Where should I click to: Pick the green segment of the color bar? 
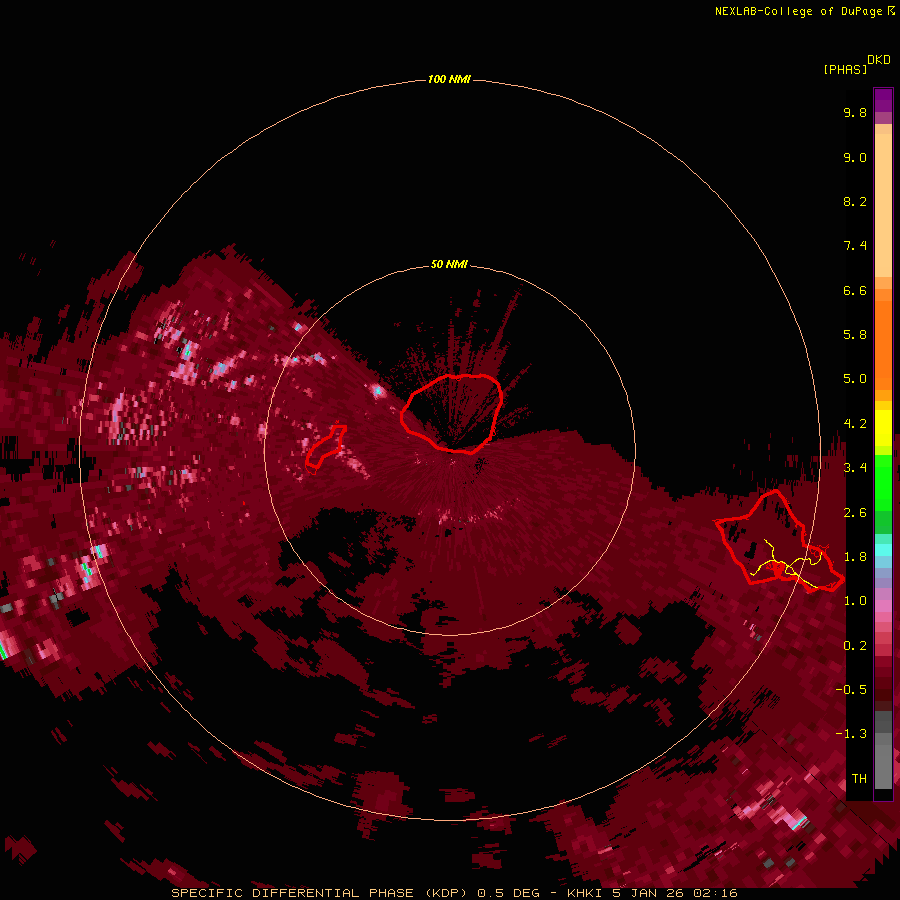[883, 483]
